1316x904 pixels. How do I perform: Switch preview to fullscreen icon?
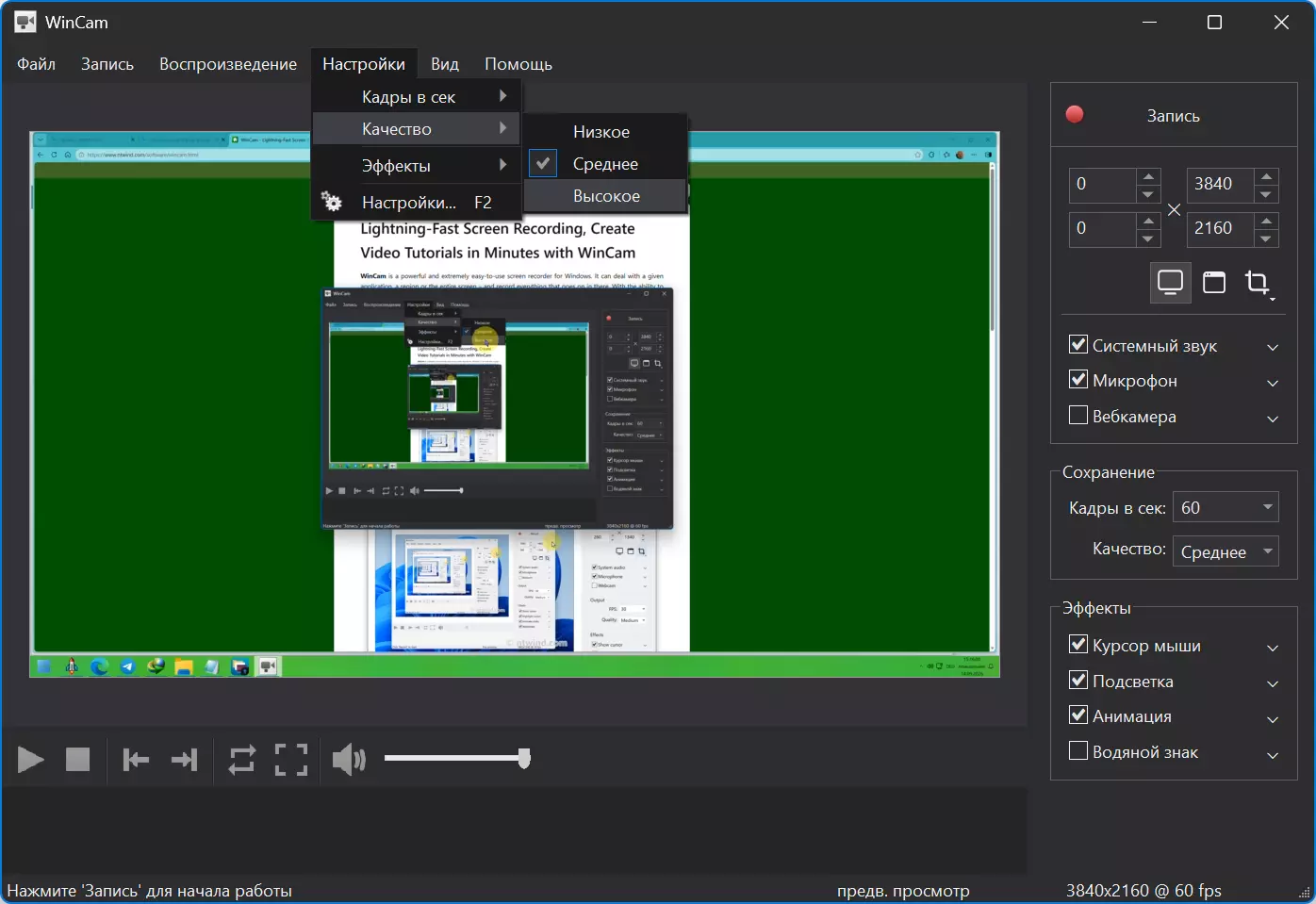pyautogui.click(x=291, y=759)
